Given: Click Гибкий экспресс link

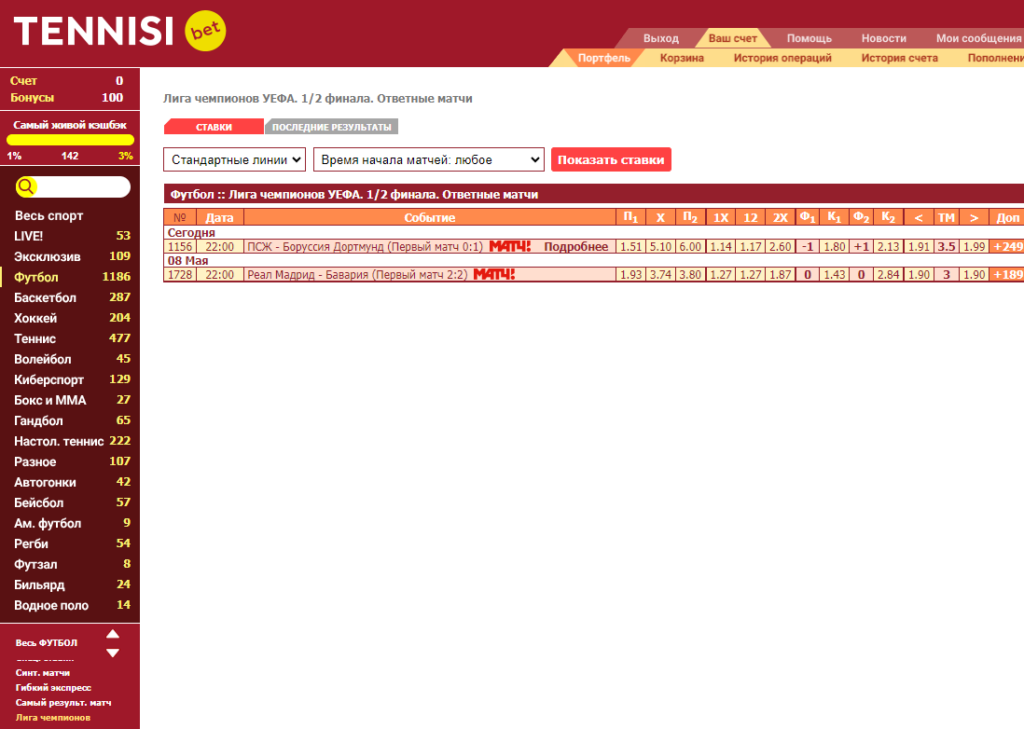Looking at the screenshot, I should click(54, 688).
